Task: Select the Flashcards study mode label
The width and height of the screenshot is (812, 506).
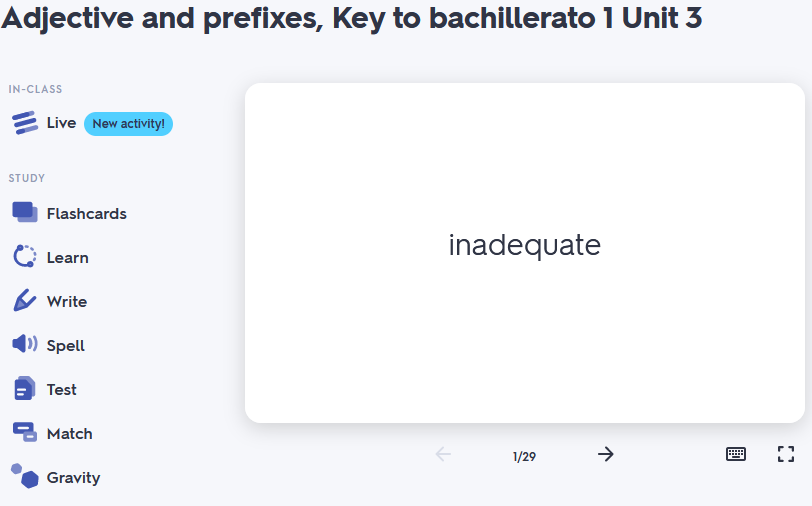Action: tap(86, 214)
